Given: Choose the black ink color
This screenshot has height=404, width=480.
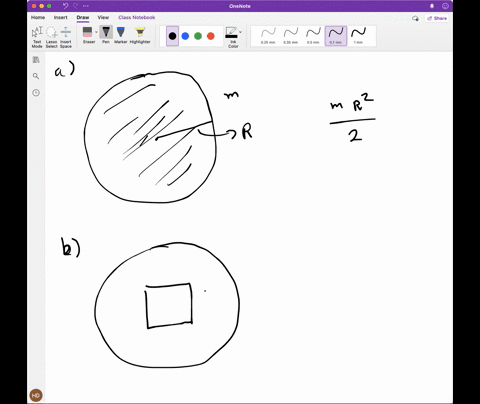Looking at the screenshot, I should coord(172,36).
